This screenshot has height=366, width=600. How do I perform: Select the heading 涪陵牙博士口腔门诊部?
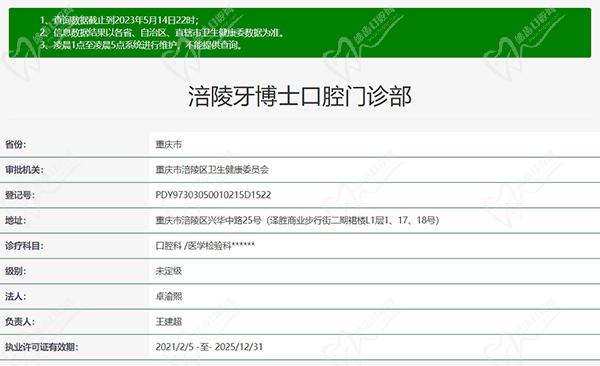300,96
